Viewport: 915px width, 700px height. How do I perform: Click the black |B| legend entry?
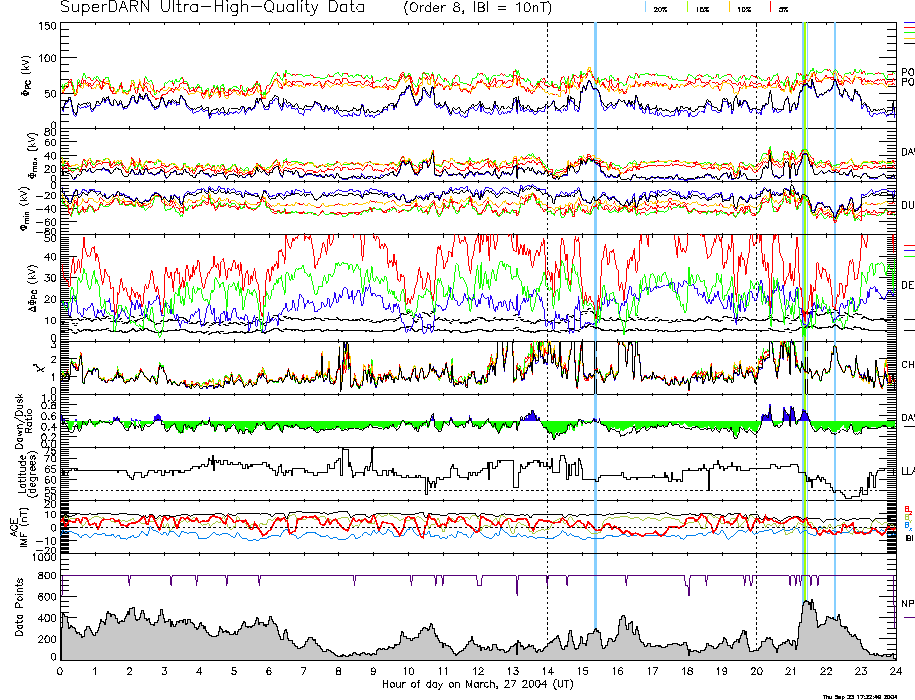tap(909, 538)
